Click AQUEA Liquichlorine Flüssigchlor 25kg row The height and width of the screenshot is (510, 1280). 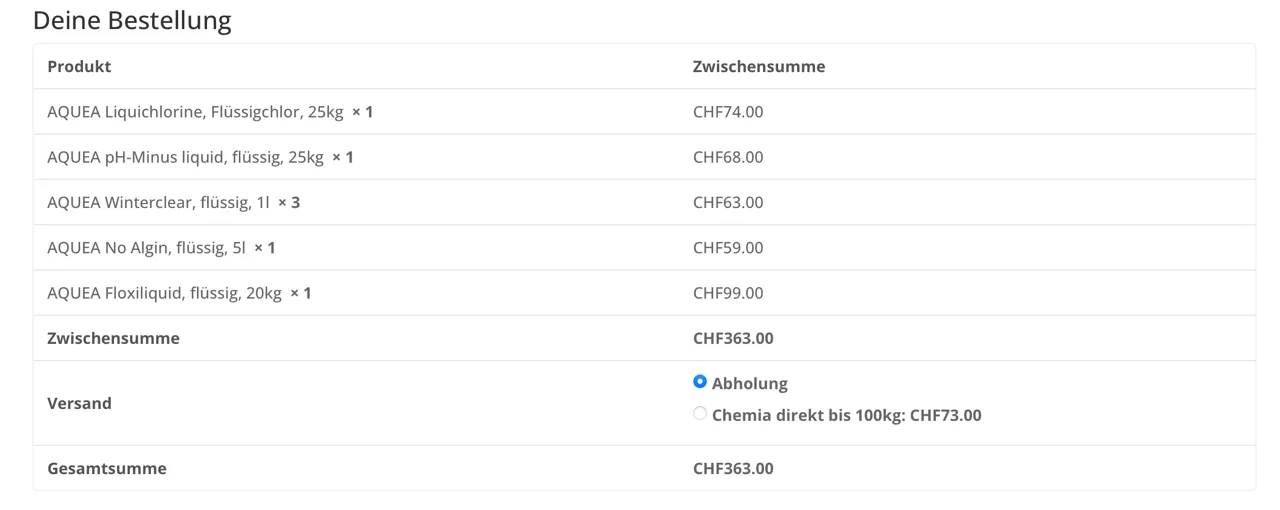pyautogui.click(x=644, y=112)
